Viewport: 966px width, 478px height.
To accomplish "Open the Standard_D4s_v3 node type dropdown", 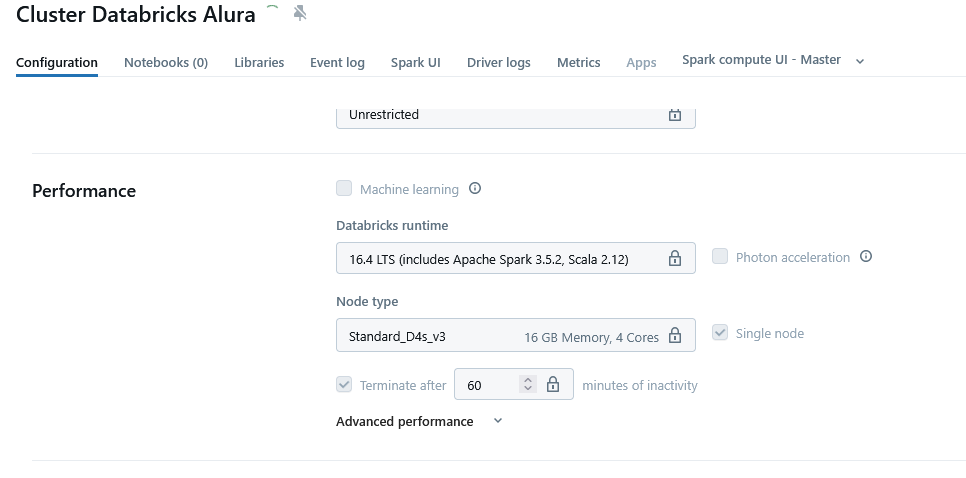I will (x=500, y=336).
